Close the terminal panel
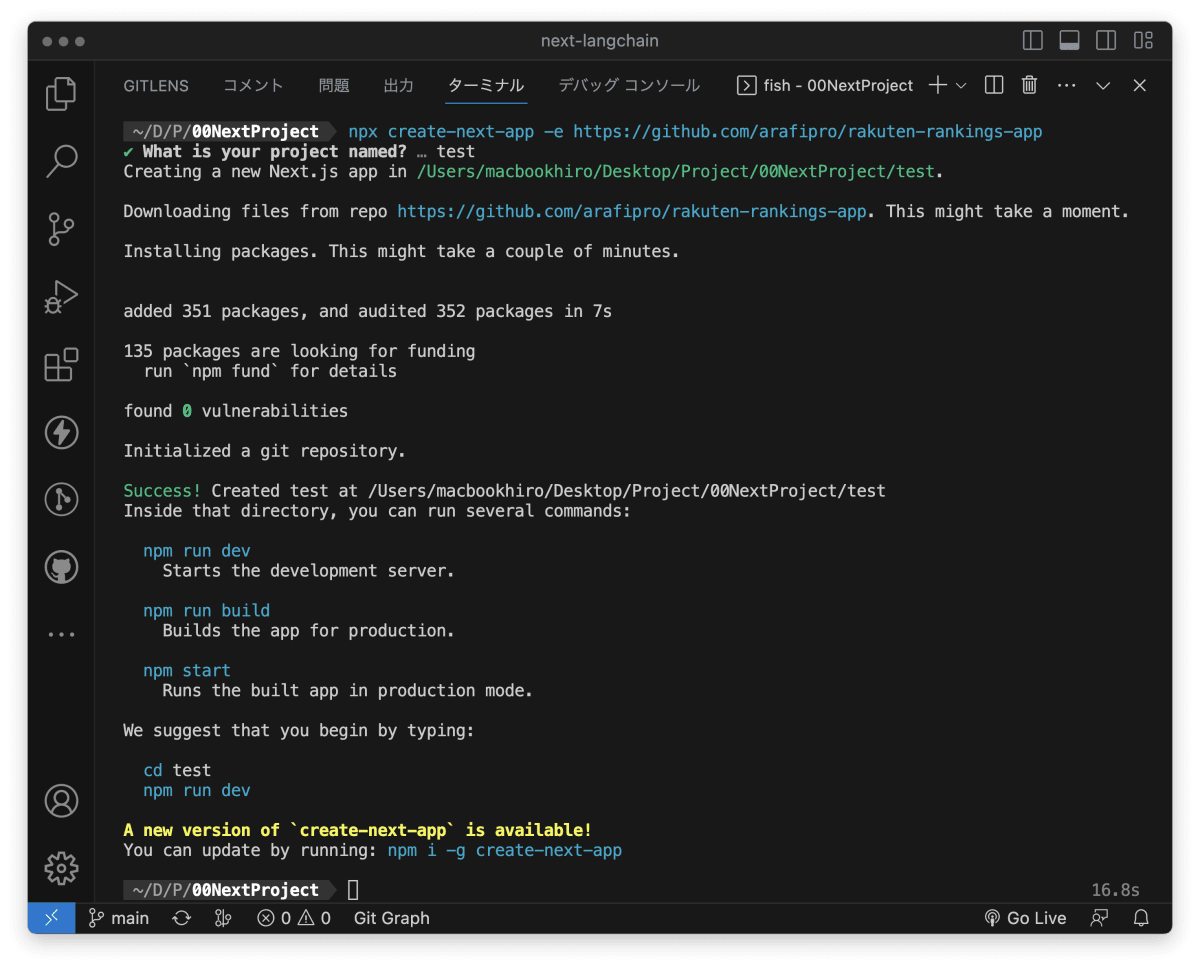The height and width of the screenshot is (968, 1200). [x=1139, y=86]
